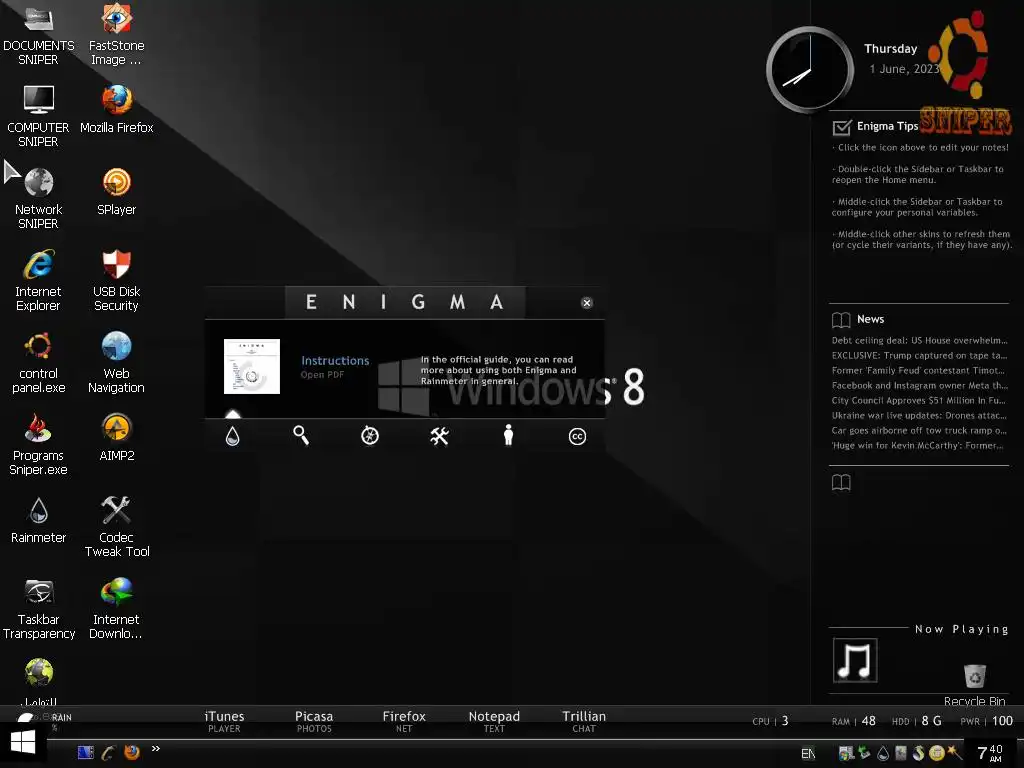
Task: Open the Creative Commons tab in Enigma
Action: pos(577,436)
